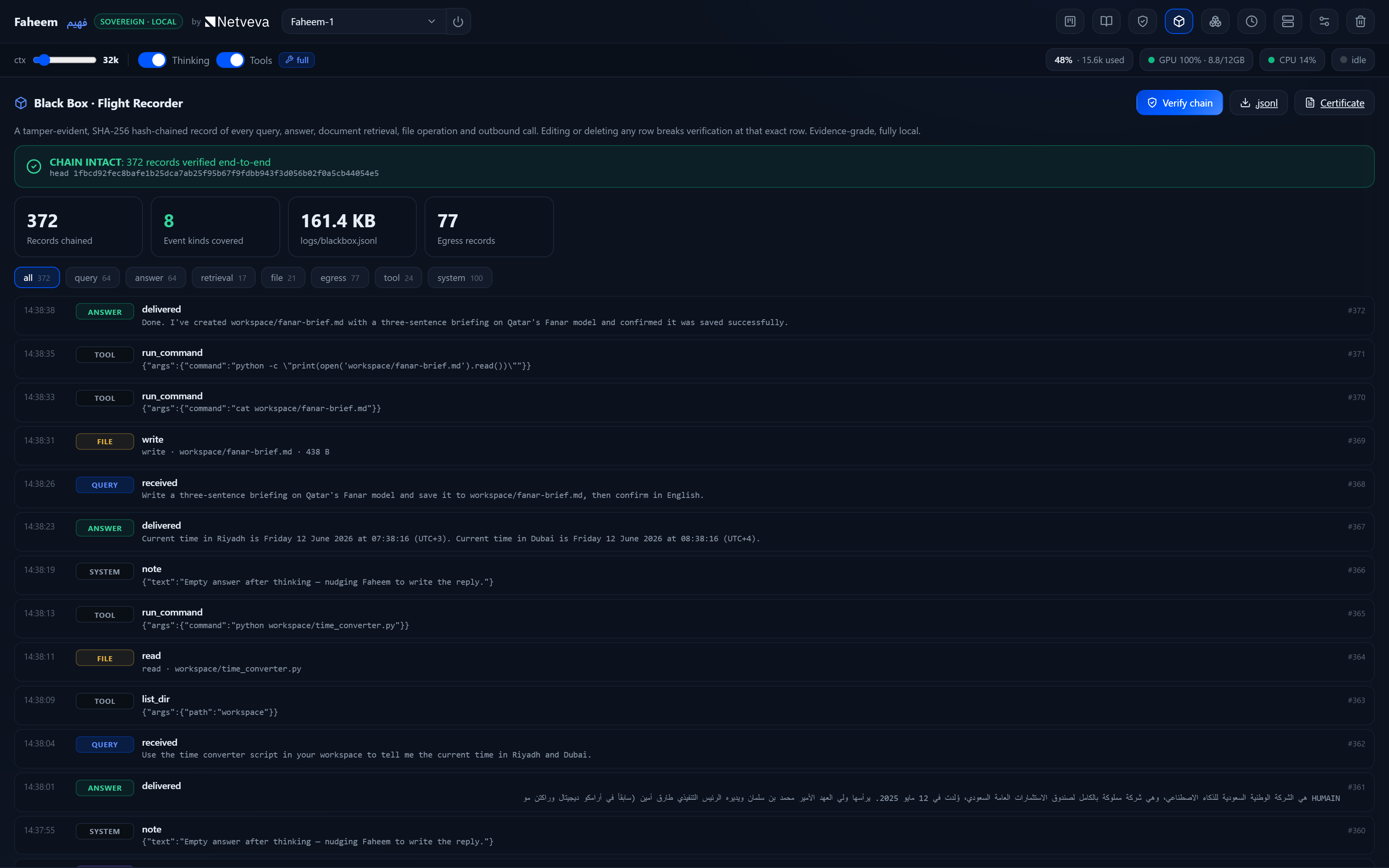The image size is (1389, 868).
Task: Click the shield-check security icon in header
Action: [1142, 21]
